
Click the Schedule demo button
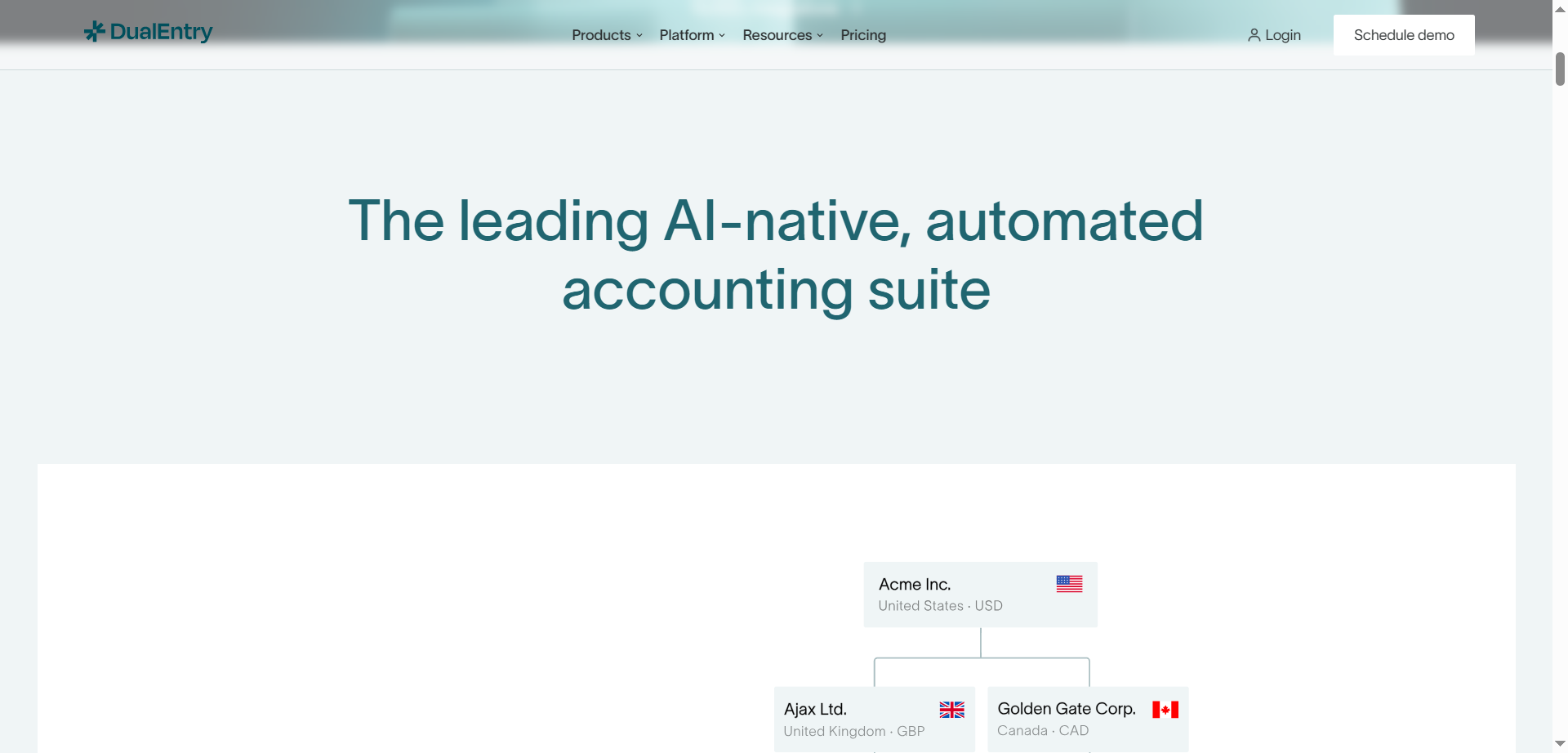(1403, 34)
